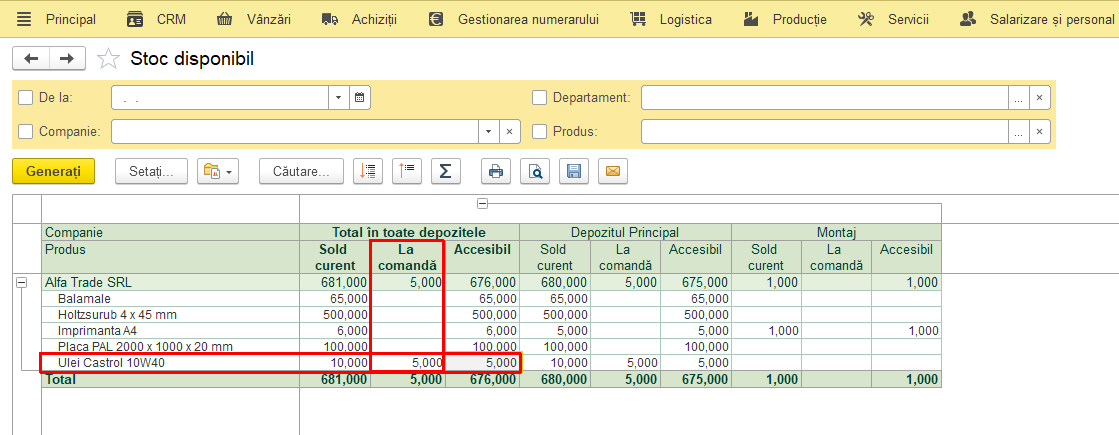
Task: Sort the report in descending order
Action: [407, 171]
